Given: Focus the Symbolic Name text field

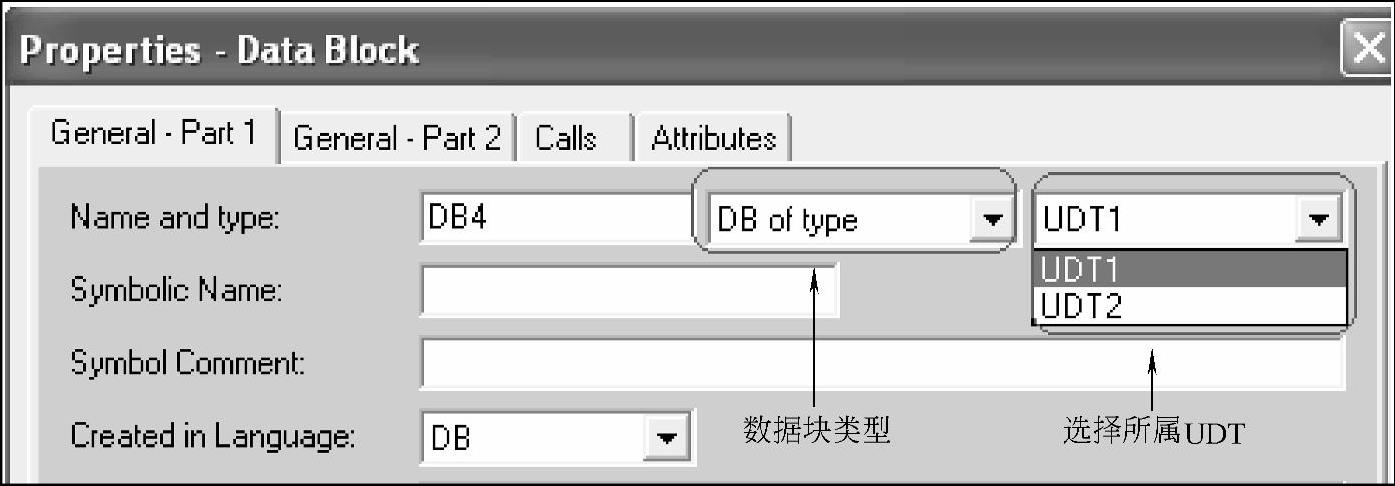Looking at the screenshot, I should click(628, 291).
